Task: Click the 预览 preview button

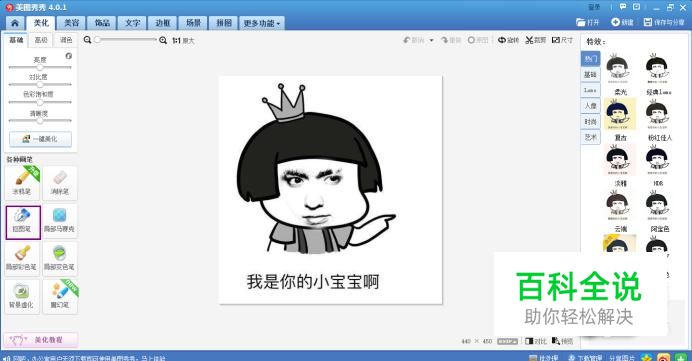Action: (562, 341)
